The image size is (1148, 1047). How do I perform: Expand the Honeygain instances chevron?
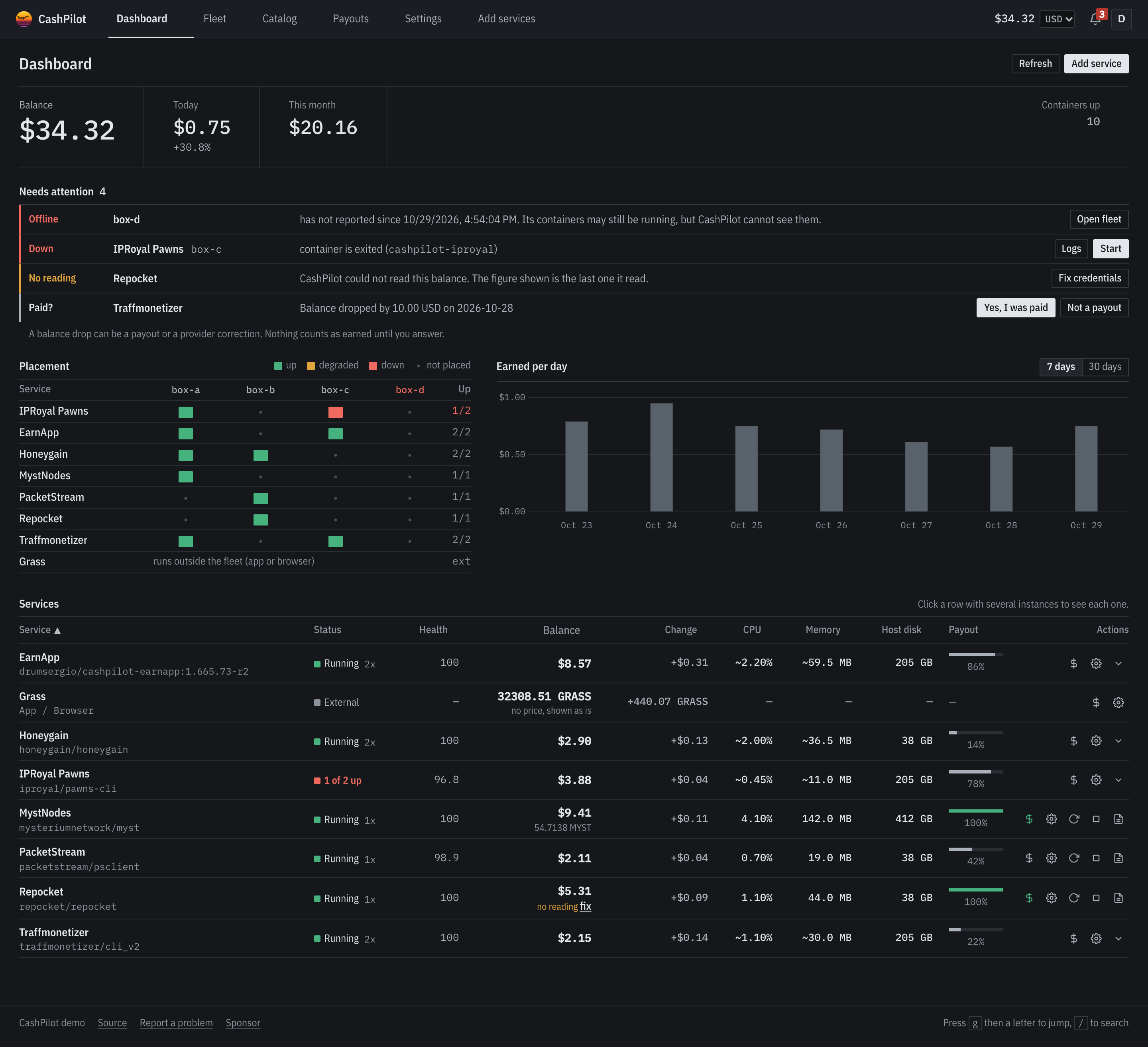pos(1119,740)
